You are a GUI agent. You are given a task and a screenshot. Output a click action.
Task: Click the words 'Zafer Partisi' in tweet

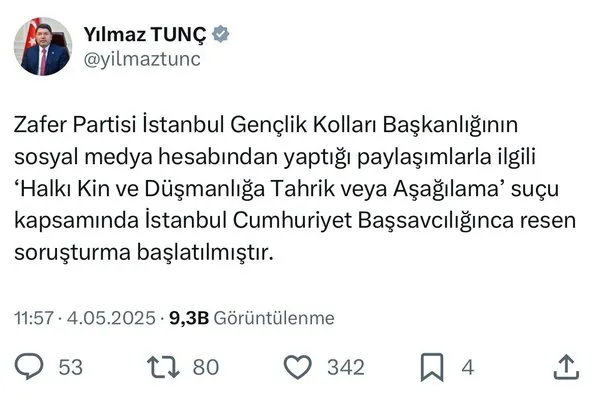(x=75, y=125)
